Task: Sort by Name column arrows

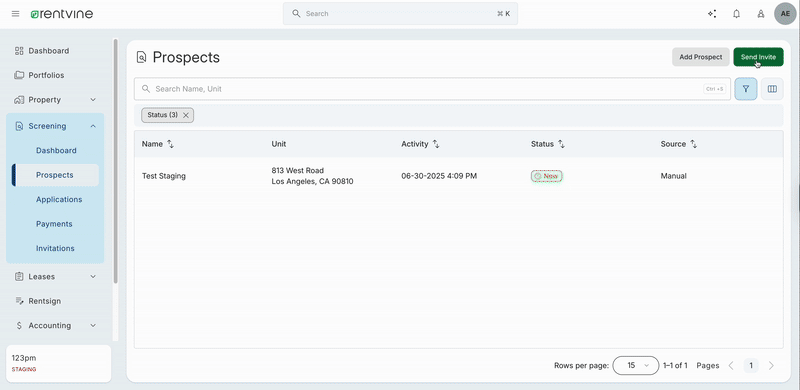Action: tap(170, 144)
